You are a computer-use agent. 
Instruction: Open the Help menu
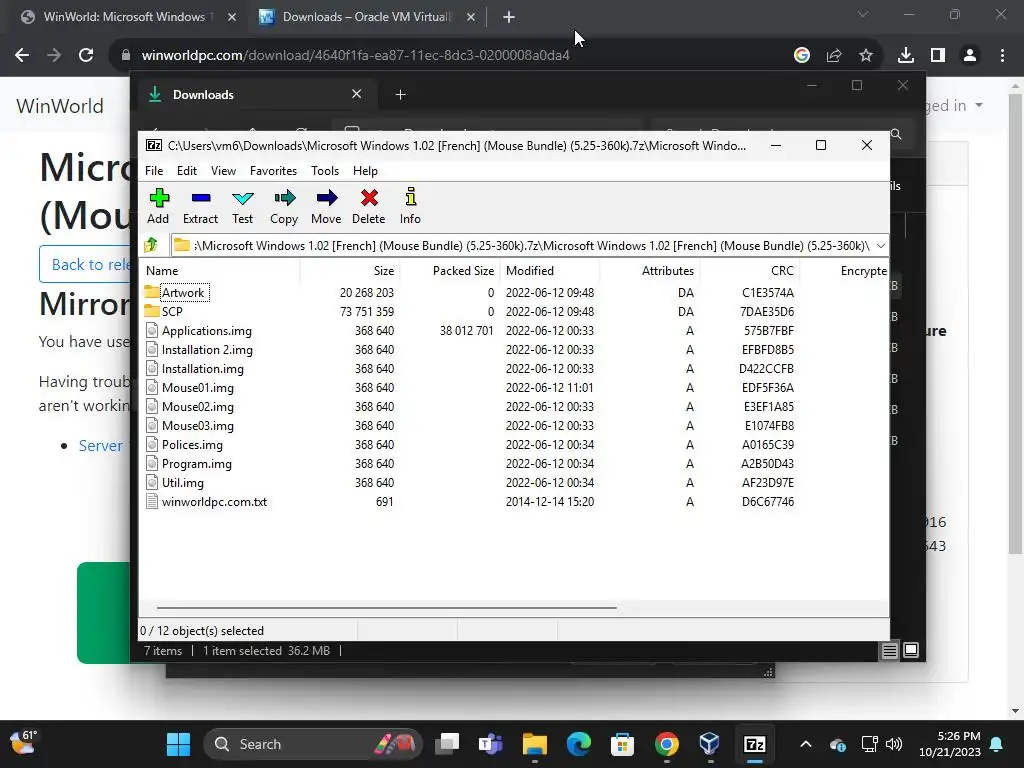tap(365, 170)
